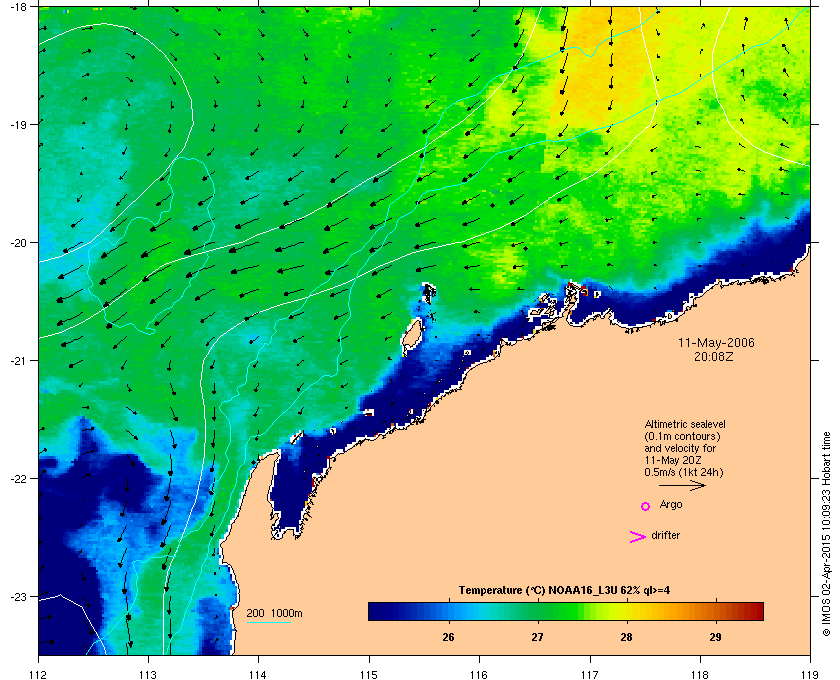This screenshot has height=680, width=840.
Task: Click the latitude axis label -22
Action: coord(18,479)
